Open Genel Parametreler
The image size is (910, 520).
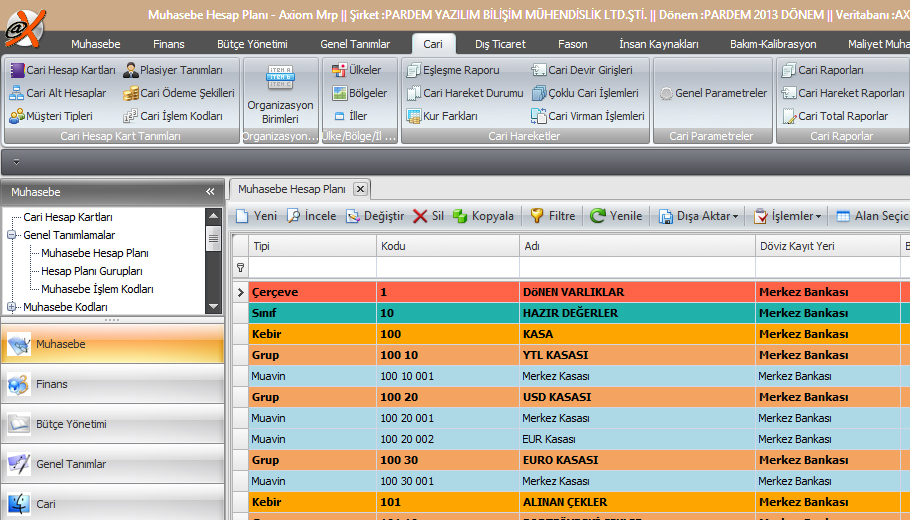tap(713, 93)
